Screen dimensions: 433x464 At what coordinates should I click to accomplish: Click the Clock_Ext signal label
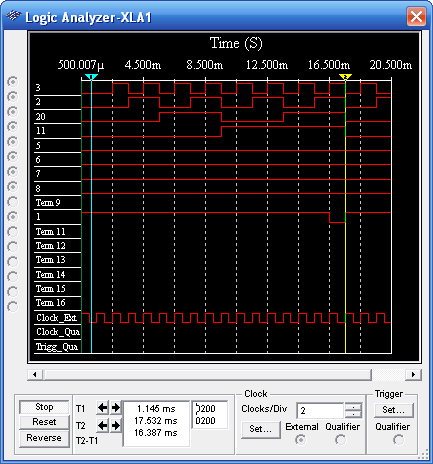[x=57, y=318]
